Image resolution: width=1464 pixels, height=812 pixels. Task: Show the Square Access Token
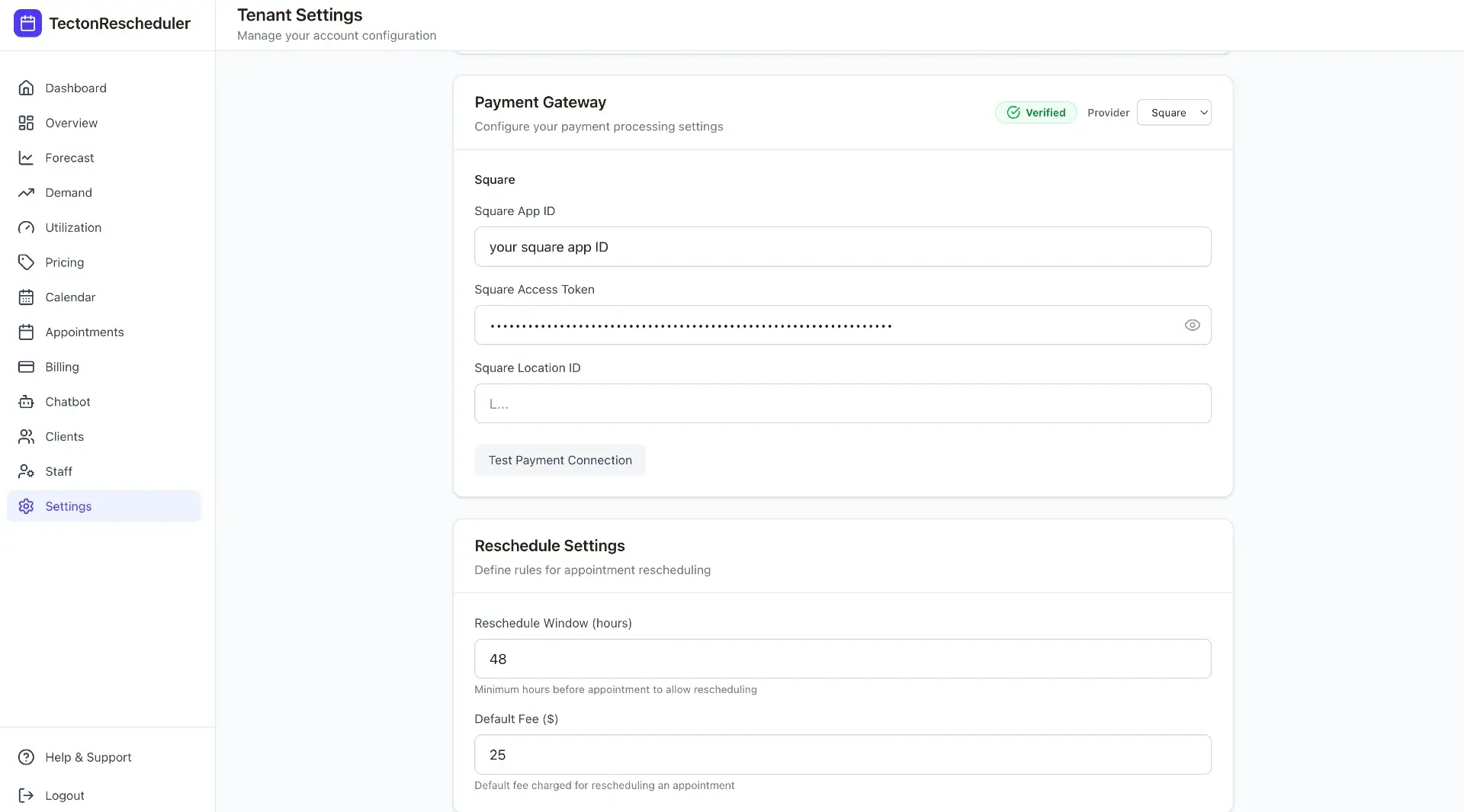point(1192,325)
